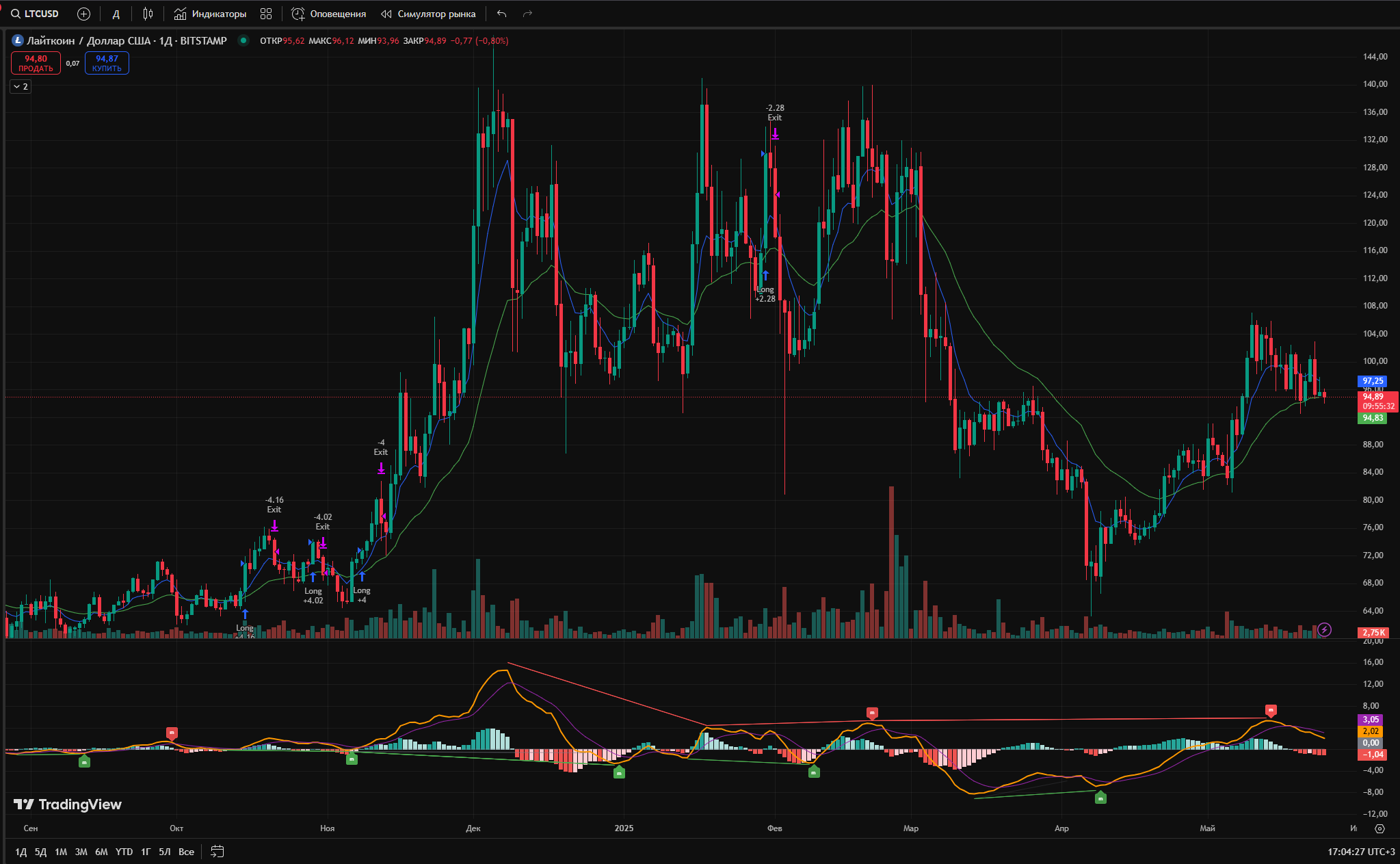
Task: Click the red divergence marker in mid-May
Action: (x=1271, y=710)
